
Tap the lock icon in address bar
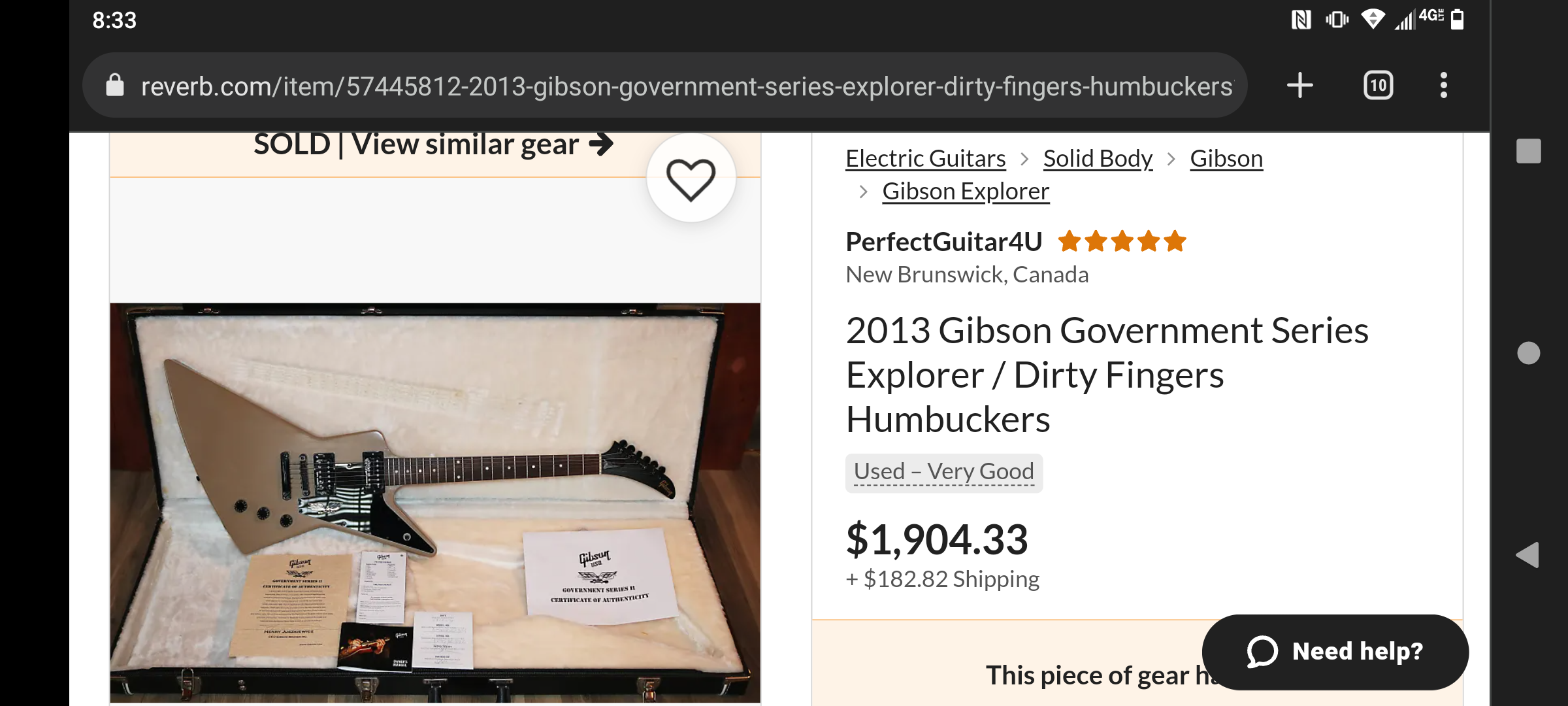pos(115,86)
